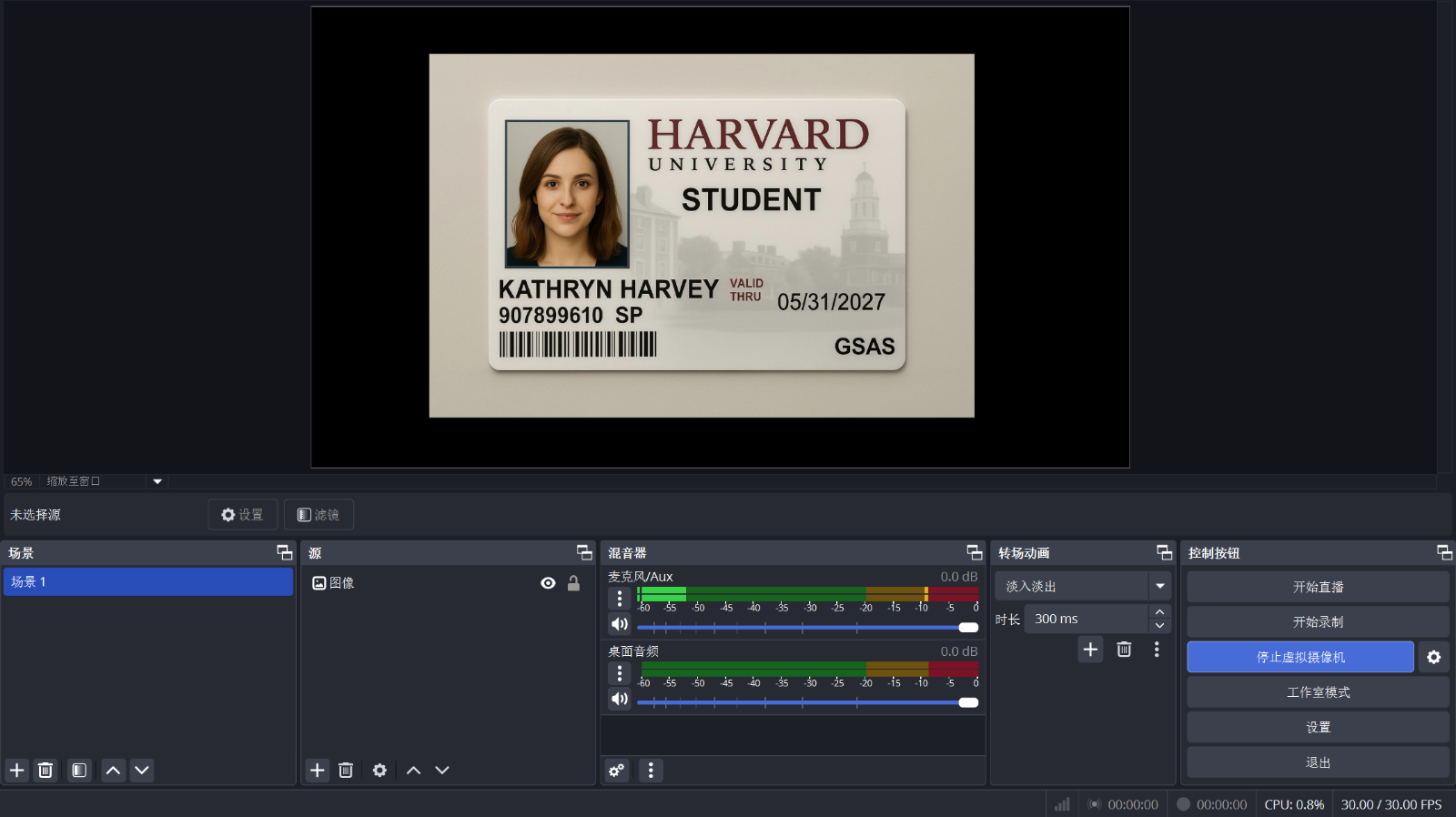Toggle the lock on 图像 source
Image resolution: width=1456 pixels, height=817 pixels.
[x=573, y=583]
